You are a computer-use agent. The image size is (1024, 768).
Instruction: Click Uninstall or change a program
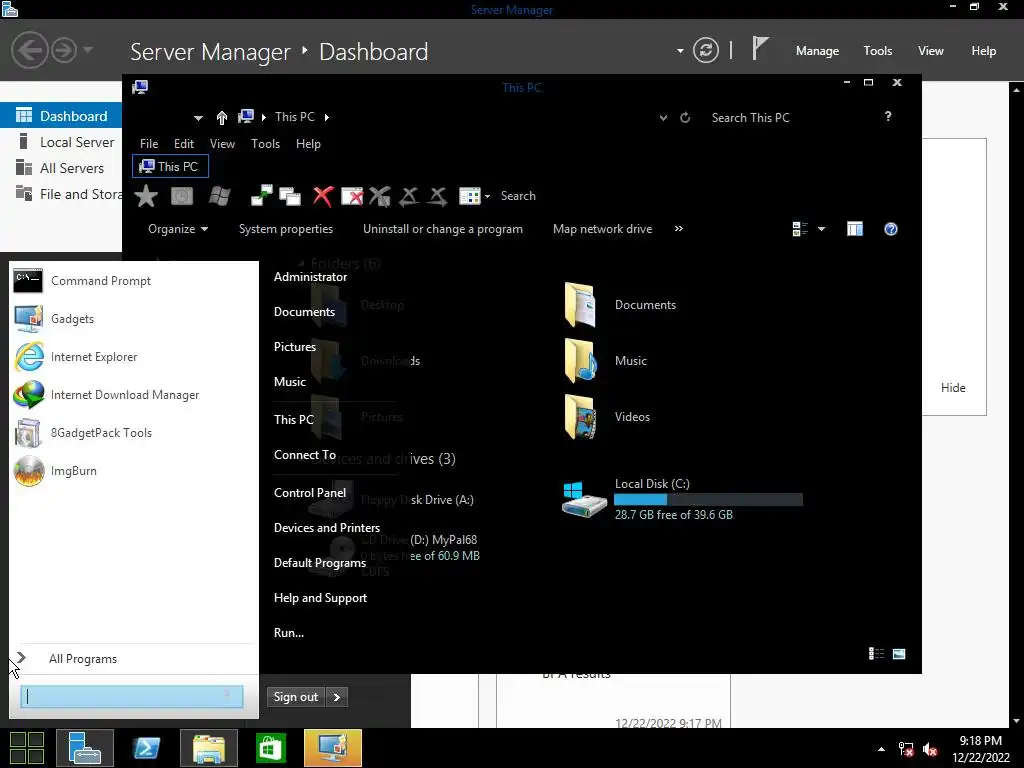pos(443,229)
